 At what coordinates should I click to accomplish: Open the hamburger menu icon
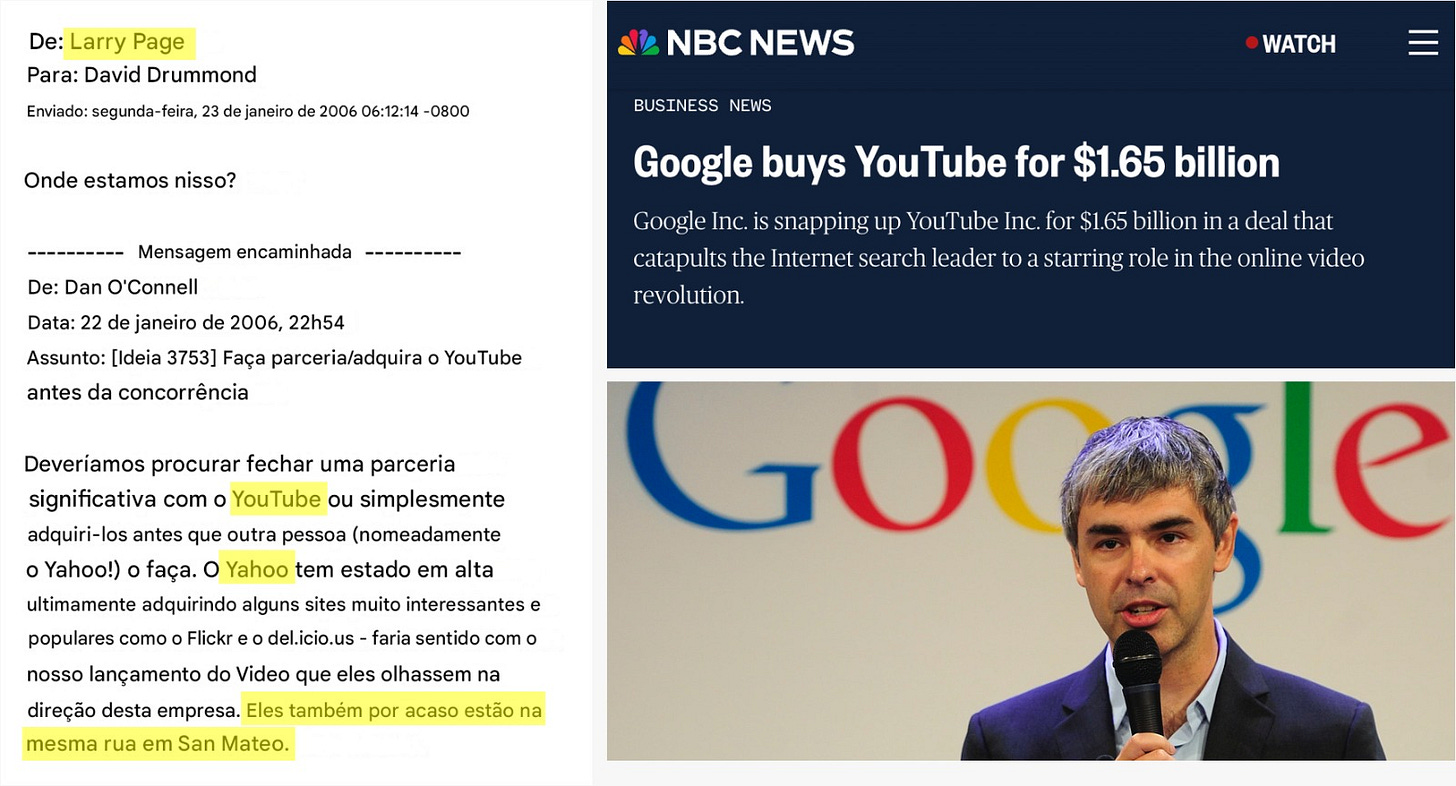pyautogui.click(x=1422, y=43)
